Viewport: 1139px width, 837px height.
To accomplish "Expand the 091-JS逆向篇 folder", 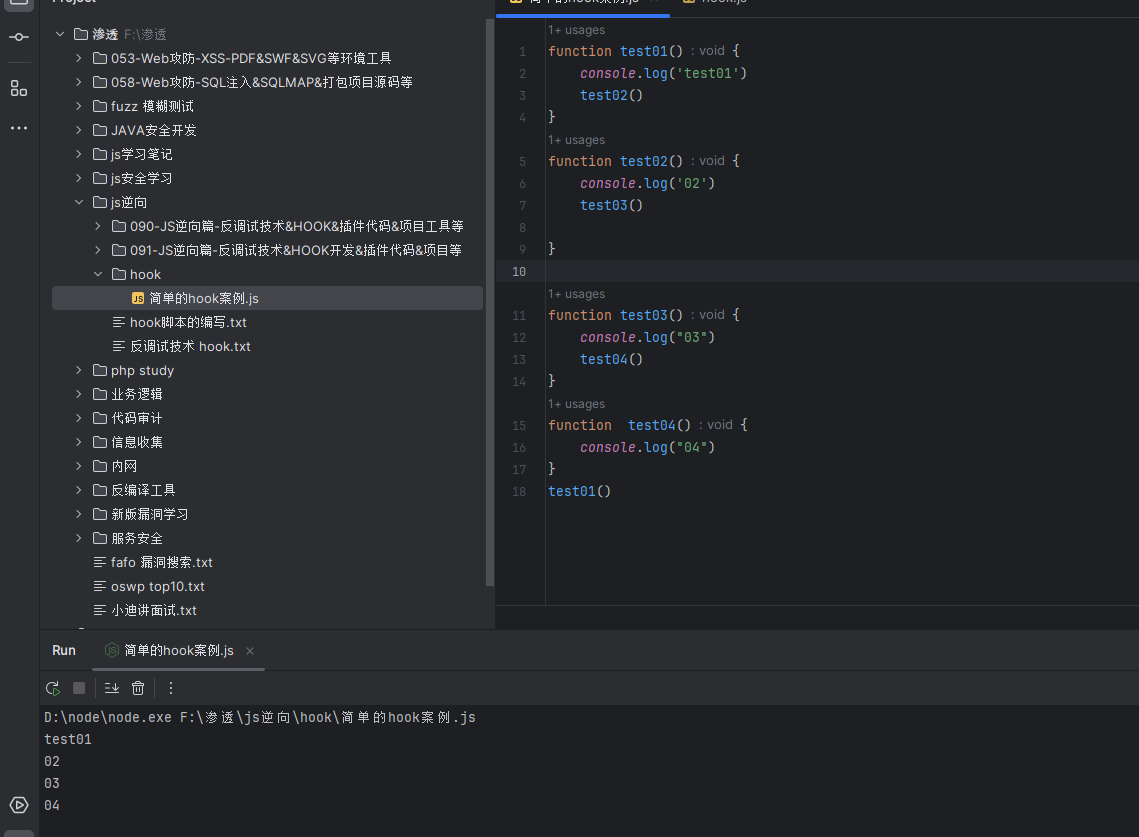I will 98,250.
